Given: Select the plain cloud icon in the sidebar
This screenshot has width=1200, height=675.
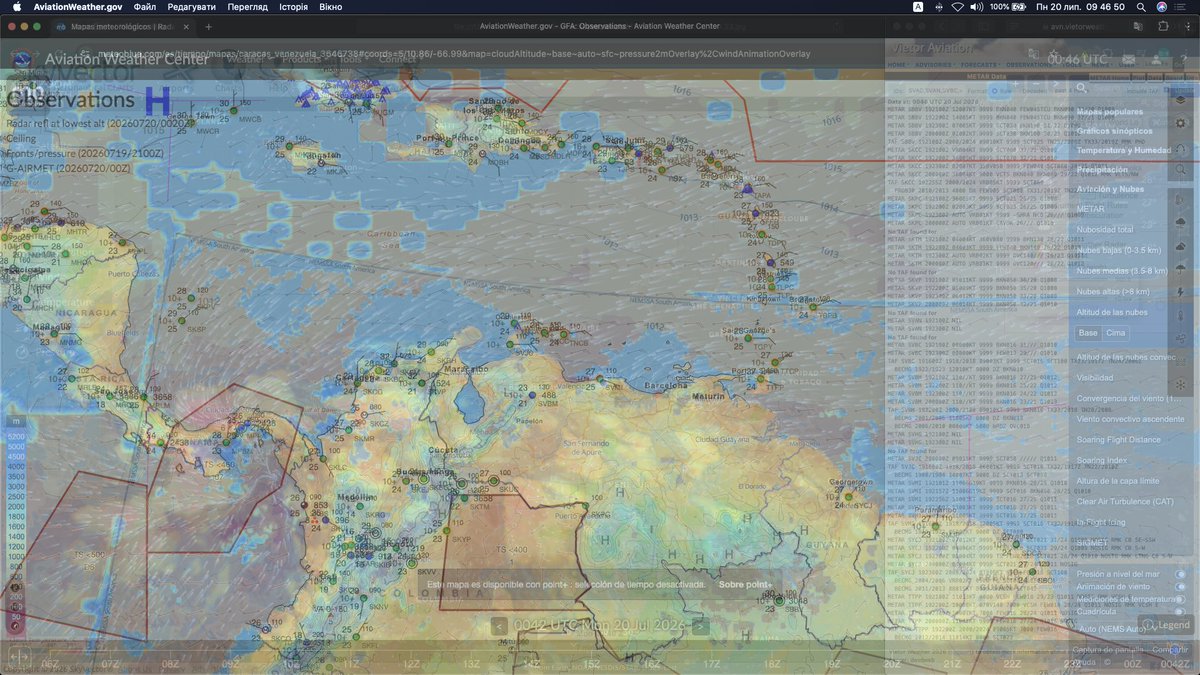Looking at the screenshot, I should pyautogui.click(x=1181, y=246).
